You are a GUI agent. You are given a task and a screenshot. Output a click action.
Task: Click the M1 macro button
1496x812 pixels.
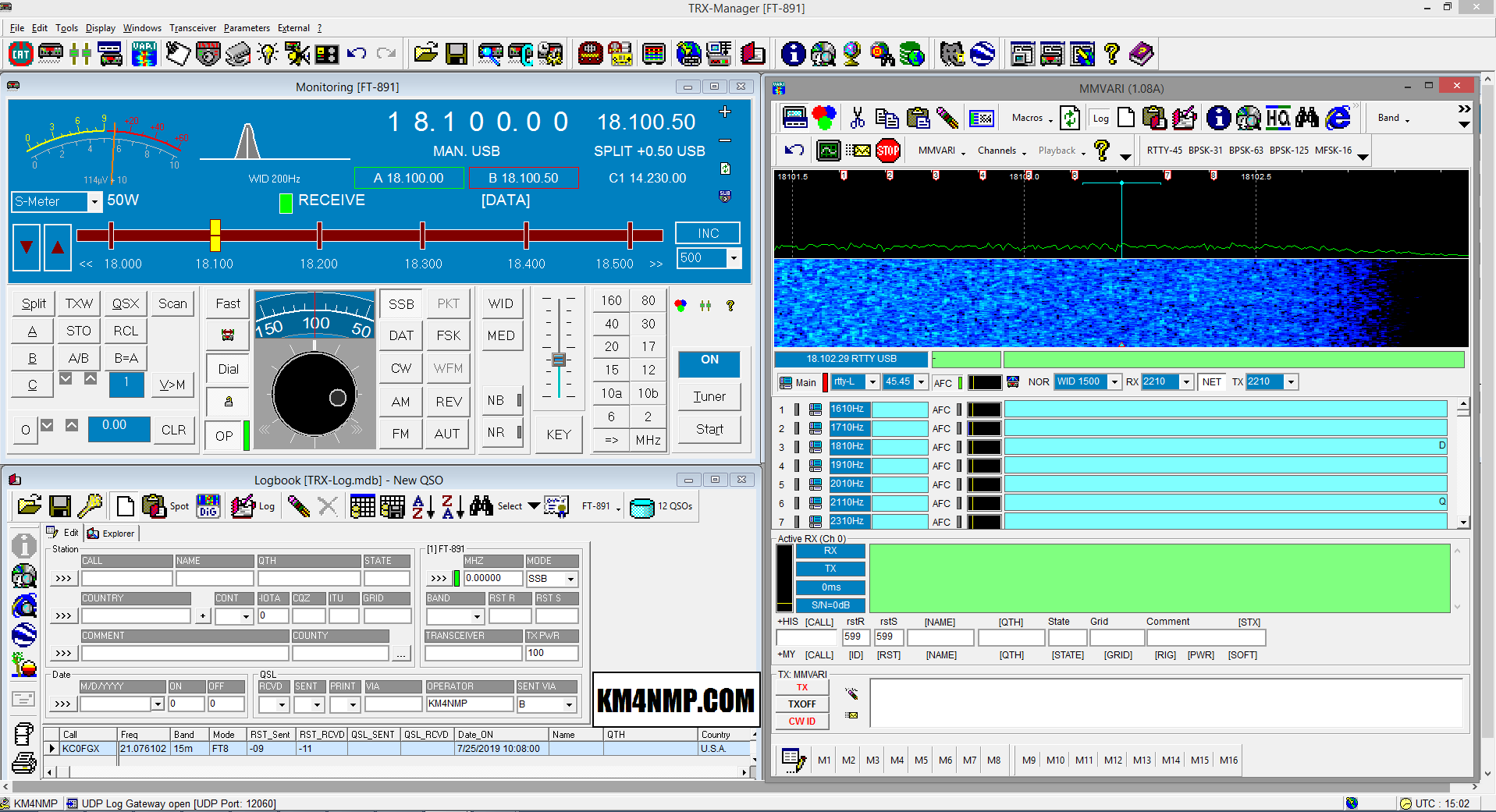pyautogui.click(x=824, y=760)
